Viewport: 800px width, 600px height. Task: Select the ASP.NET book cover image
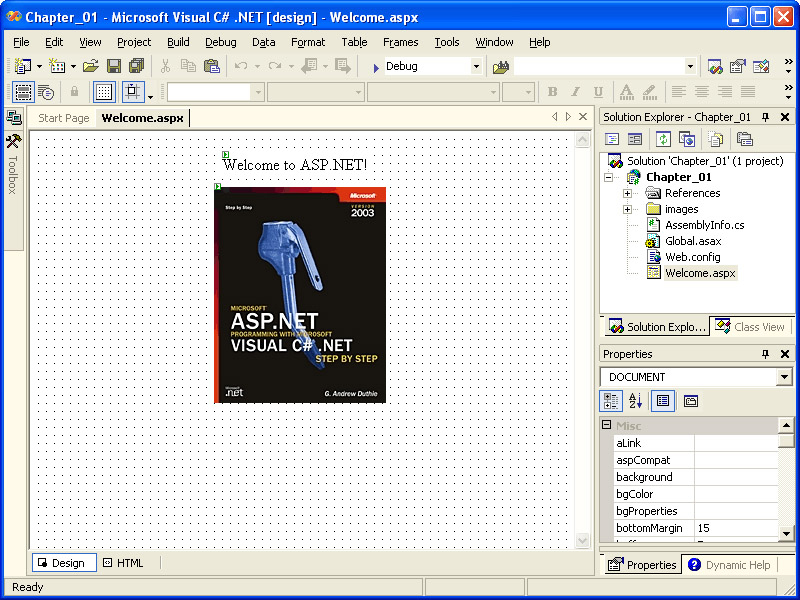[x=300, y=295]
